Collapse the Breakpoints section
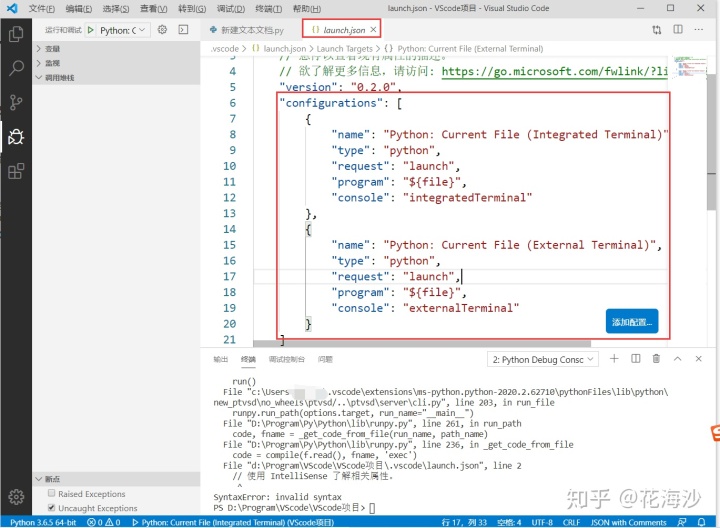The image size is (720, 528). [x=116, y=479]
